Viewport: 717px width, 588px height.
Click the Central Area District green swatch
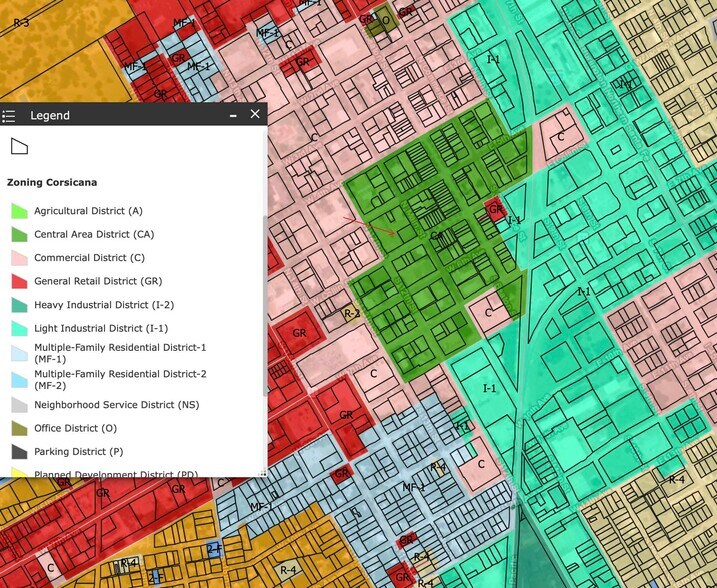tap(19, 235)
